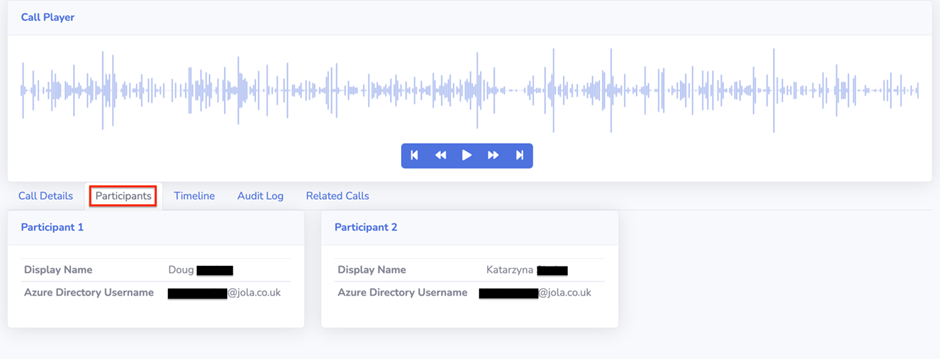Seek to the start of the waveform
This screenshot has height=360, width=940.
pyautogui.click(x=22, y=90)
